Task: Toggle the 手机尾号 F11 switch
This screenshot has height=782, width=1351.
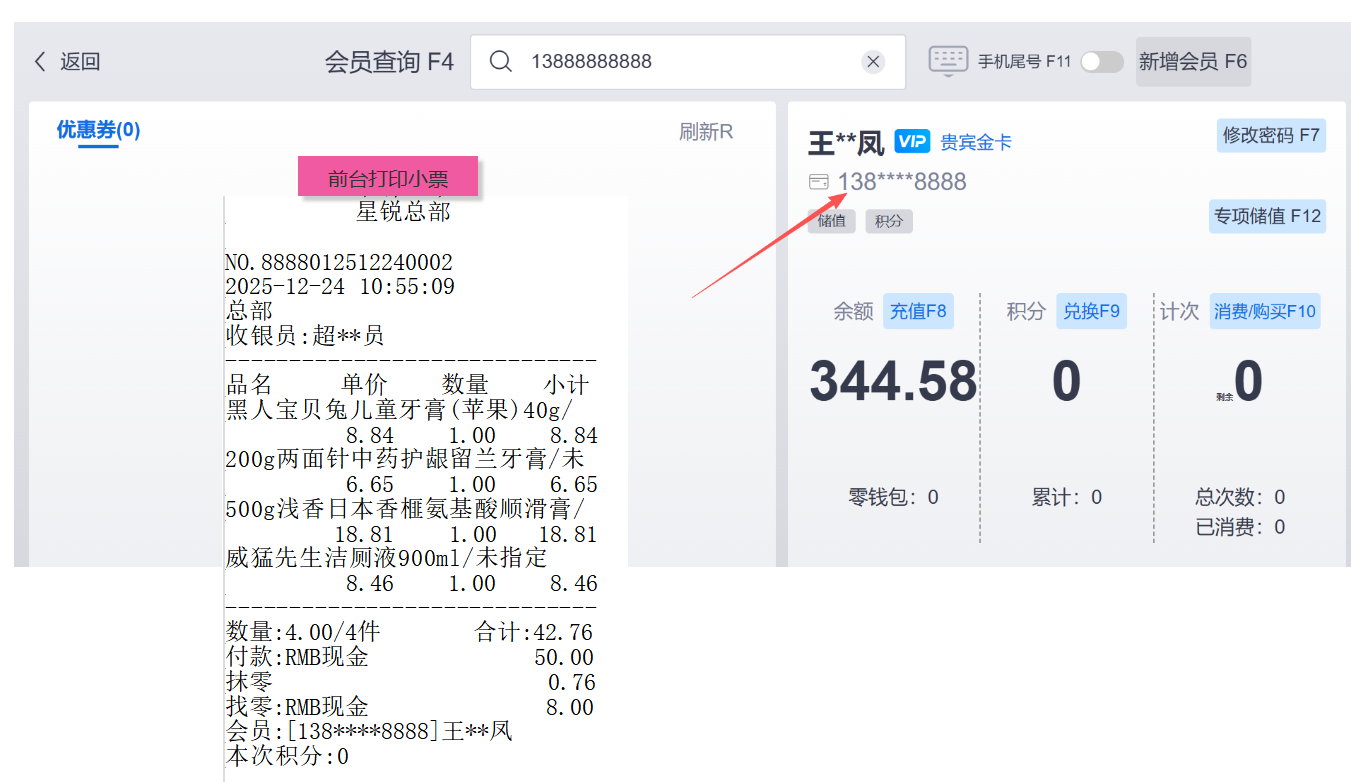Action: click(1101, 62)
